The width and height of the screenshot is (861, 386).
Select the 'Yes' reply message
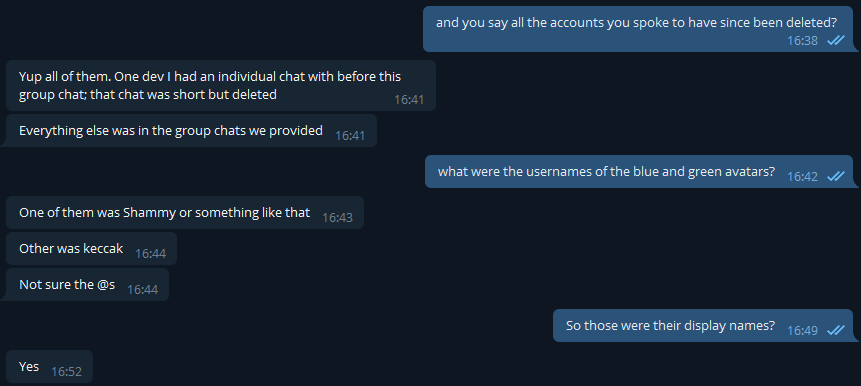(x=49, y=366)
